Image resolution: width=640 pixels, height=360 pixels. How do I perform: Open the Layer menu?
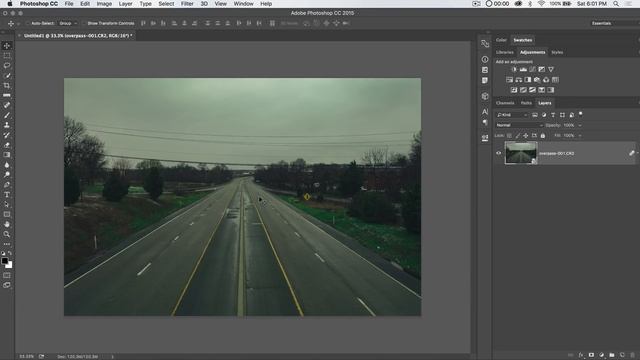125,4
